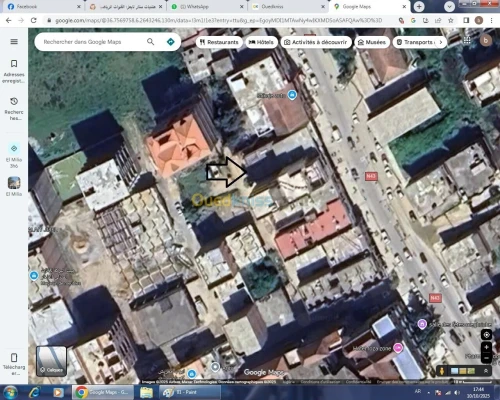Click the Télécharger application phone icon
500x400 pixels.
point(14,358)
